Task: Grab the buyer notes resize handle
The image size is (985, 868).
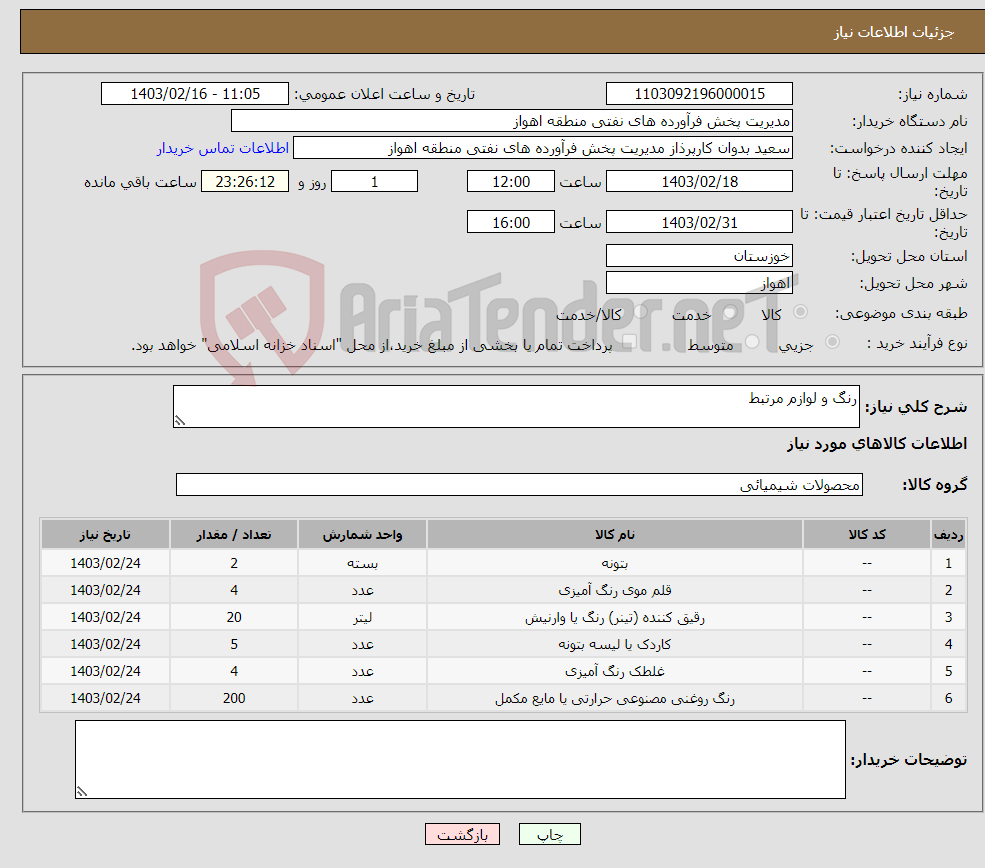Action: click(x=82, y=792)
